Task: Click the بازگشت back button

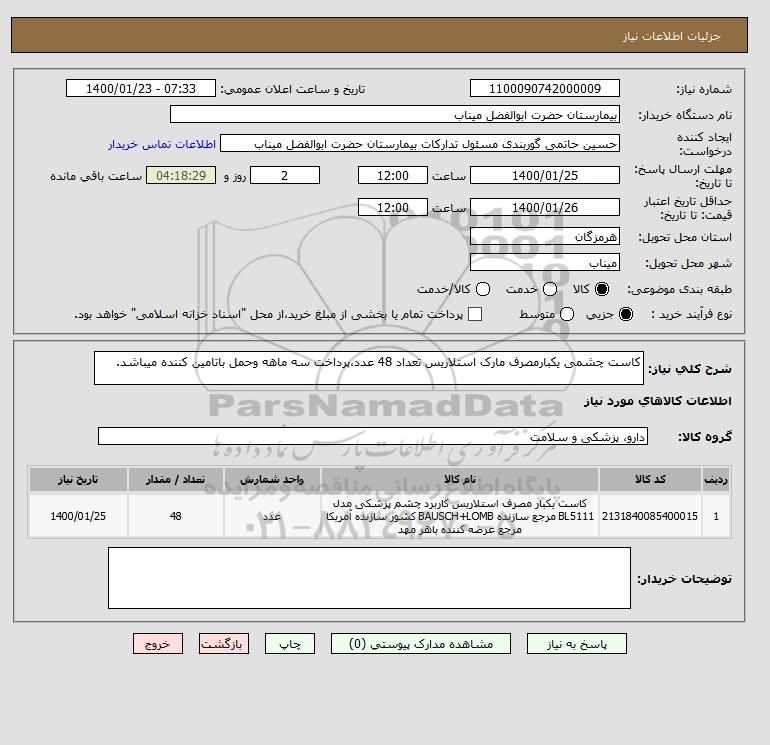Action: pyautogui.click(x=224, y=643)
